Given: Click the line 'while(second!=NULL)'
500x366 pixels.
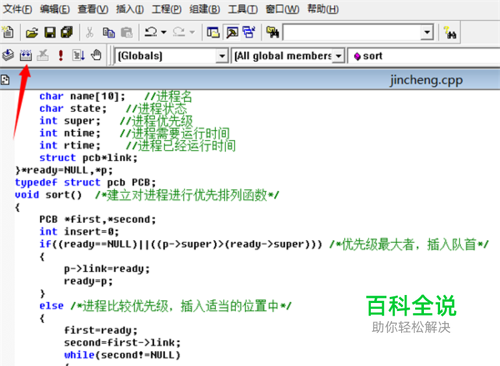Looking at the screenshot, I should (x=122, y=355).
